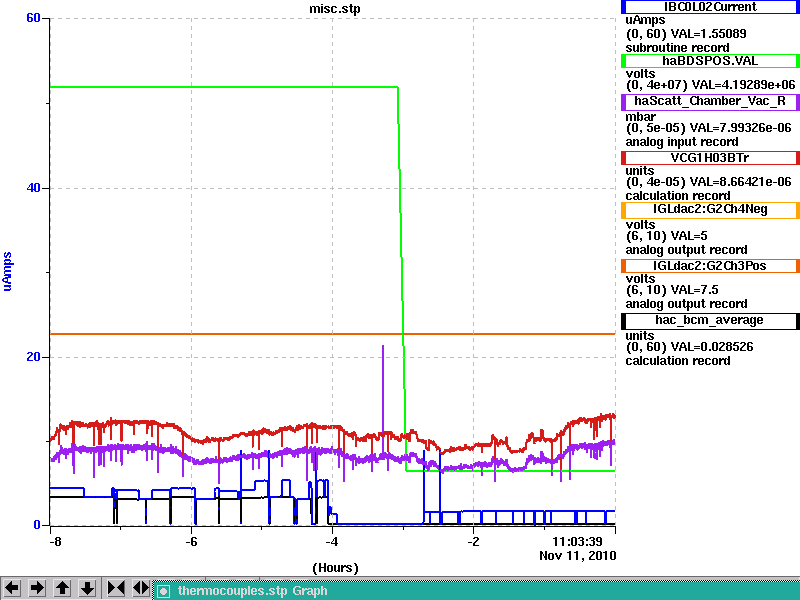The image size is (800, 600).
Task: Select the IBC0L02Current legend entry
Action: point(710,7)
